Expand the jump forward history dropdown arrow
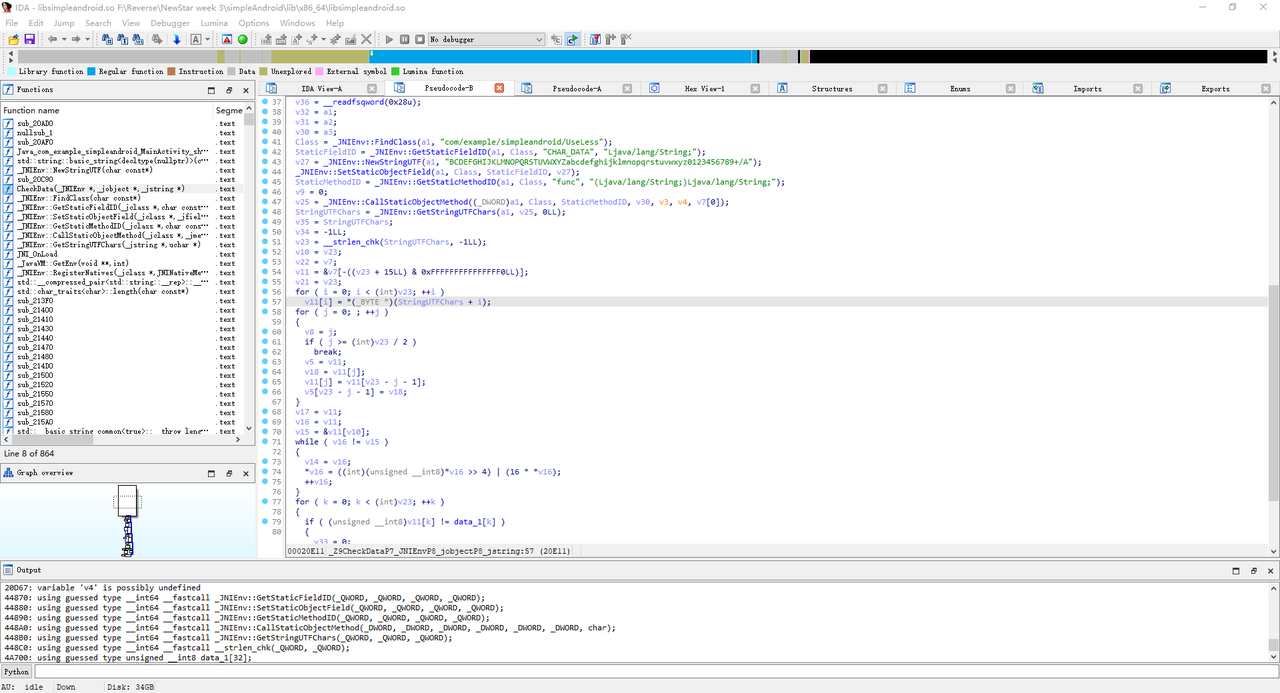The height and width of the screenshot is (693, 1280). 87,39
